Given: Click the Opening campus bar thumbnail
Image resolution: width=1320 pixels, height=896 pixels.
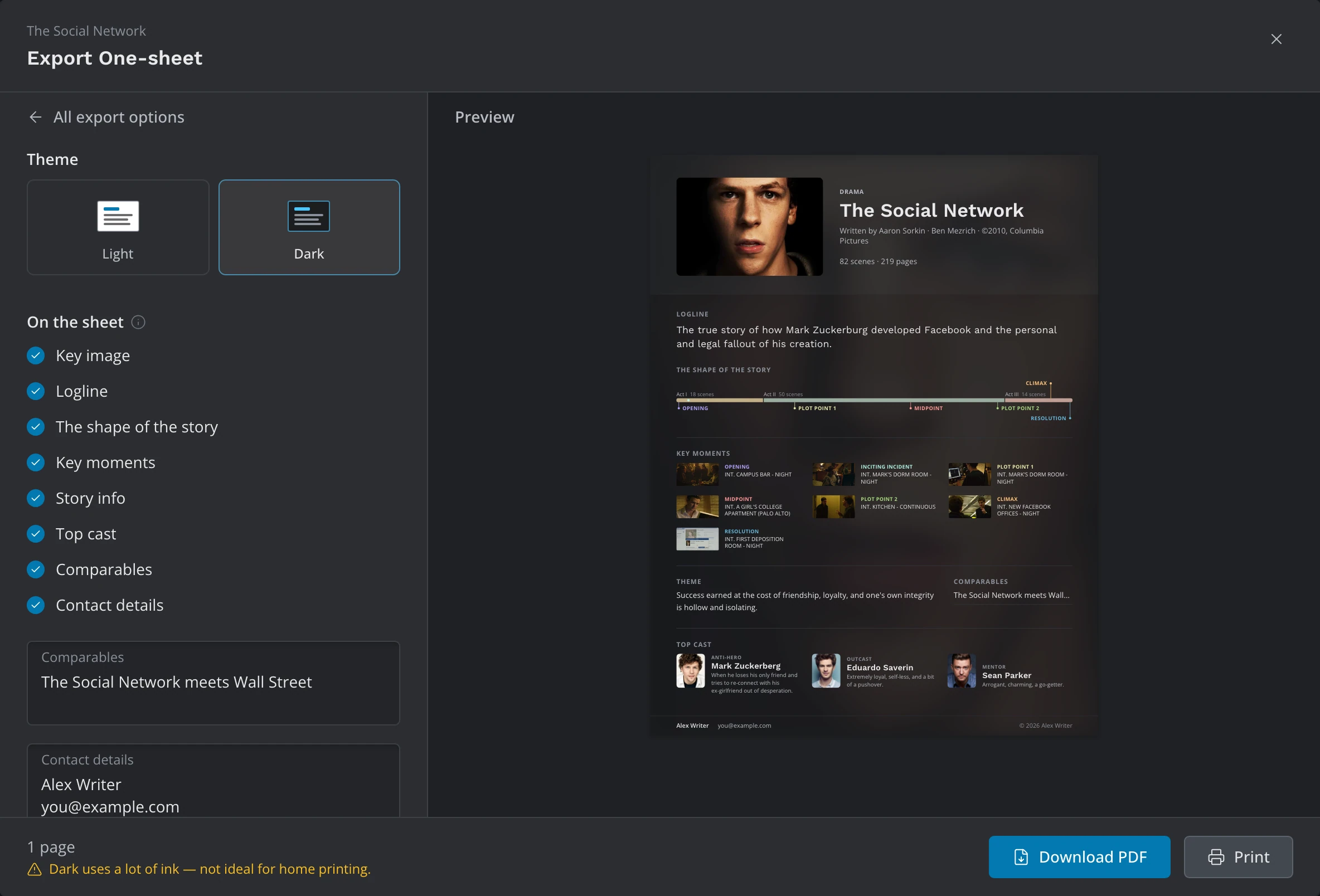Looking at the screenshot, I should point(697,474).
